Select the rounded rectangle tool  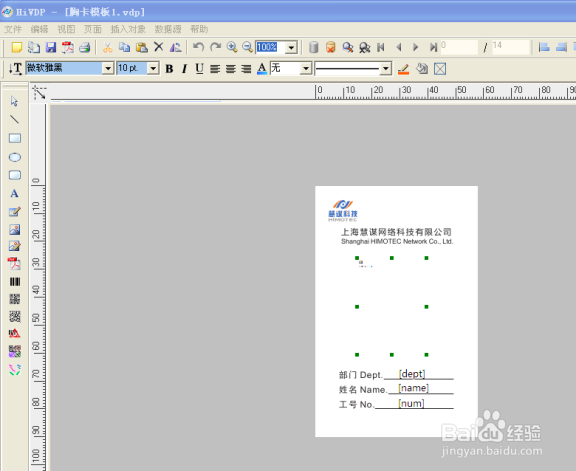[15, 175]
